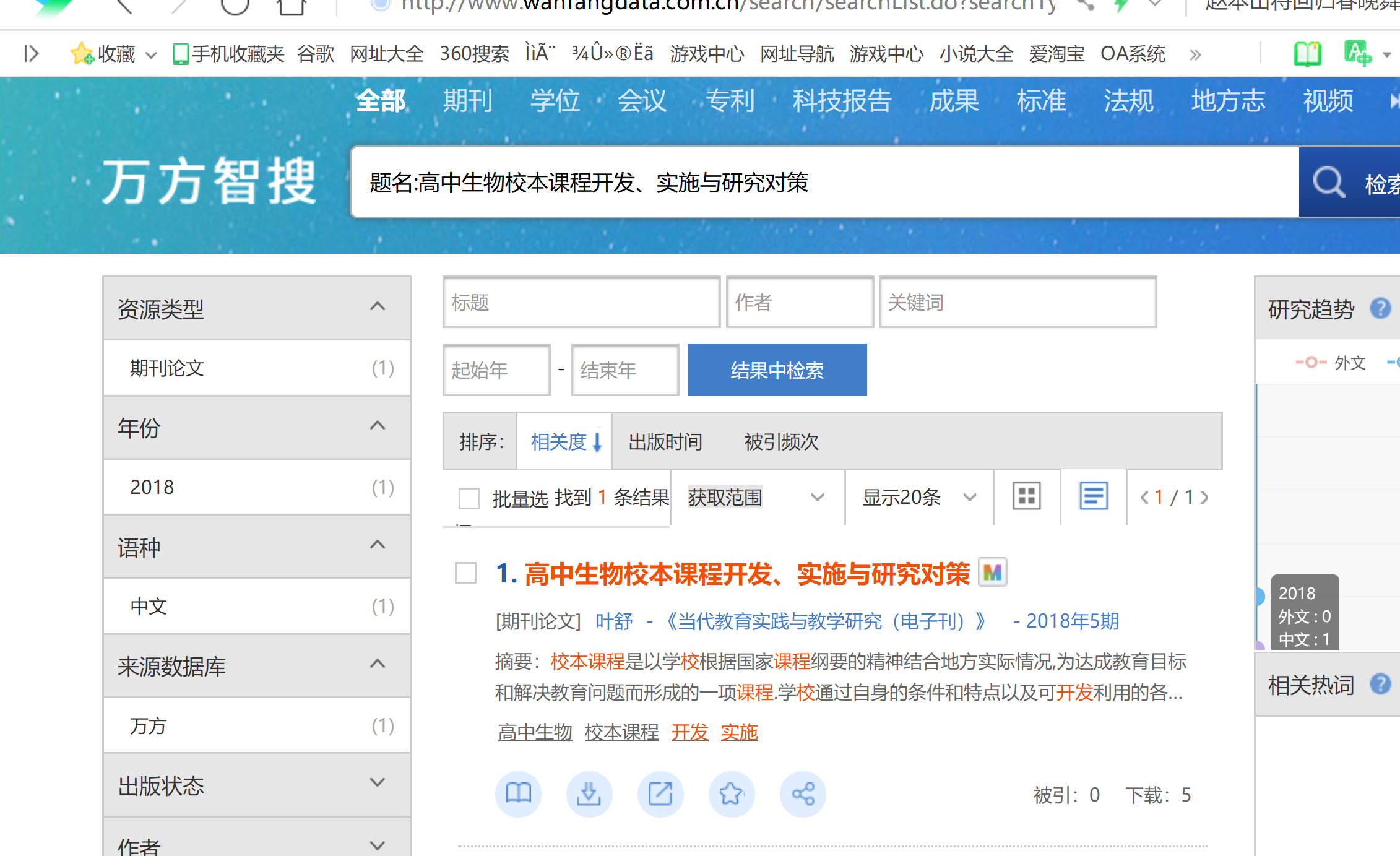This screenshot has height=856, width=1400.
Task: Select the 科技报告 search tab
Action: click(x=842, y=100)
